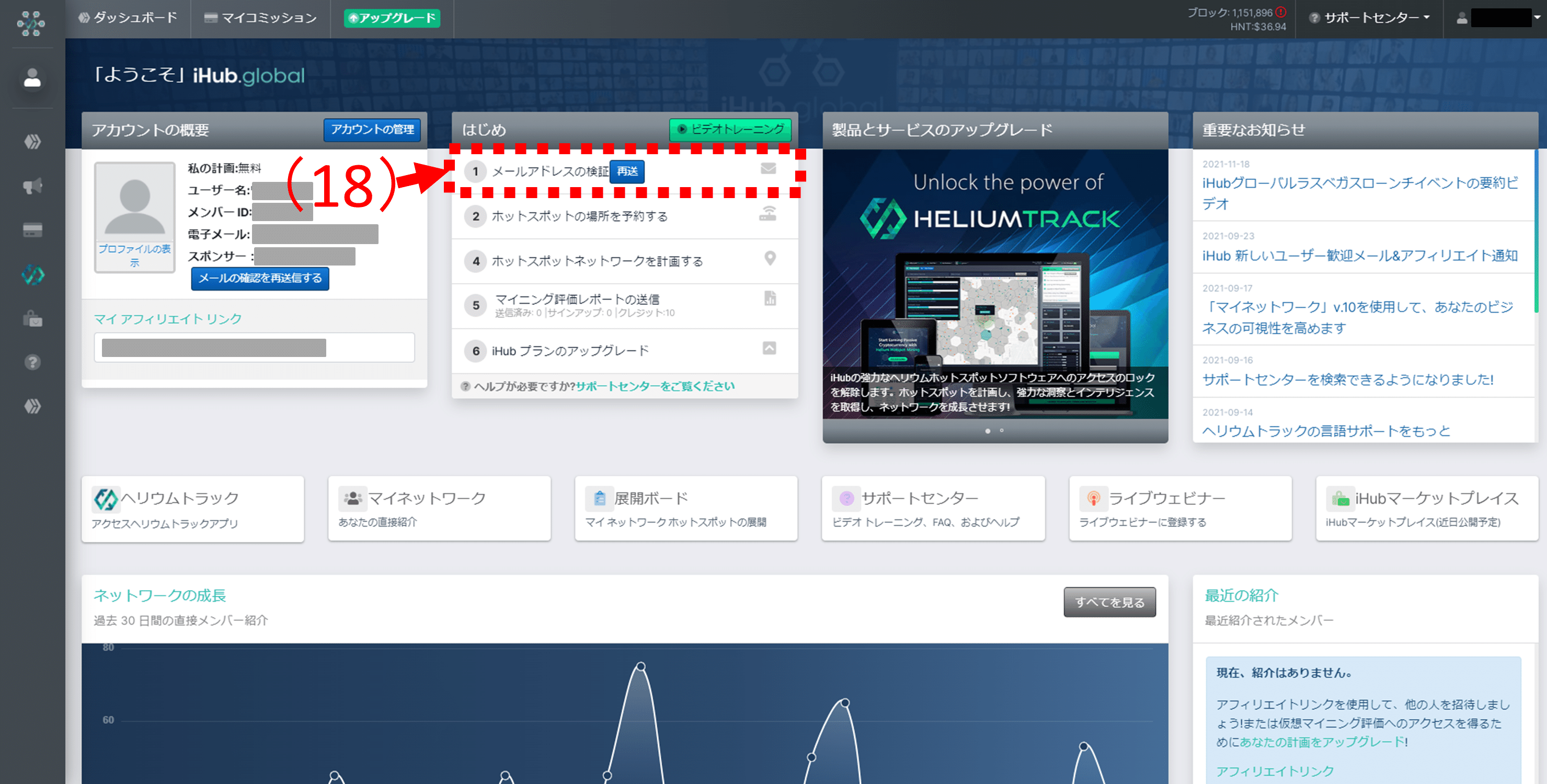The image size is (1547, 784).
Task: Click the map pin icon in step 4
Action: 770,258
